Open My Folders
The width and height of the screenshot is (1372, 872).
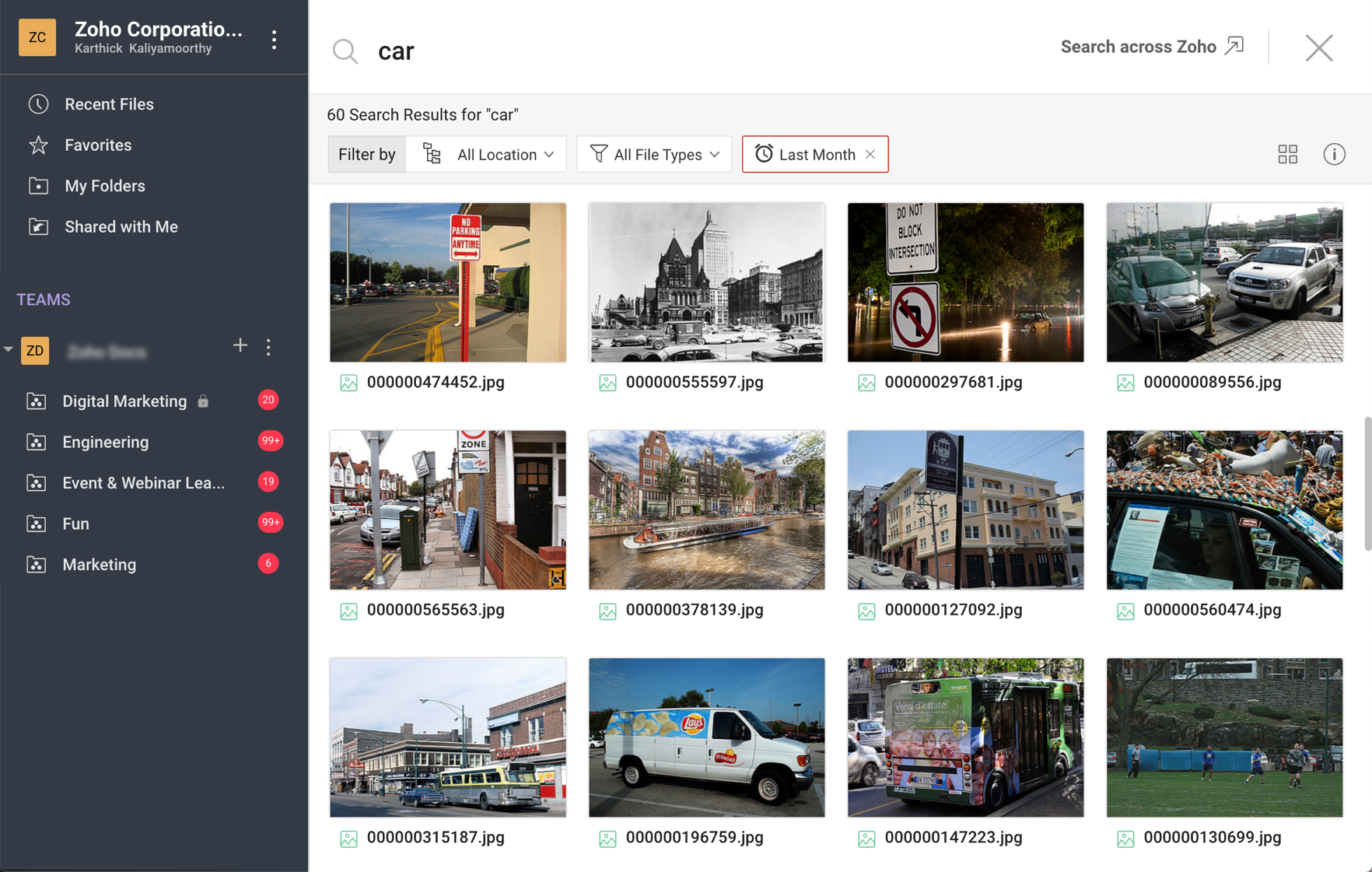click(x=103, y=185)
